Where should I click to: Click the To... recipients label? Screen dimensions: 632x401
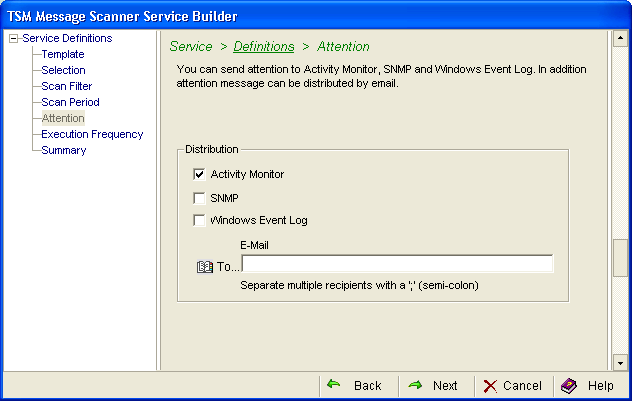(x=228, y=267)
